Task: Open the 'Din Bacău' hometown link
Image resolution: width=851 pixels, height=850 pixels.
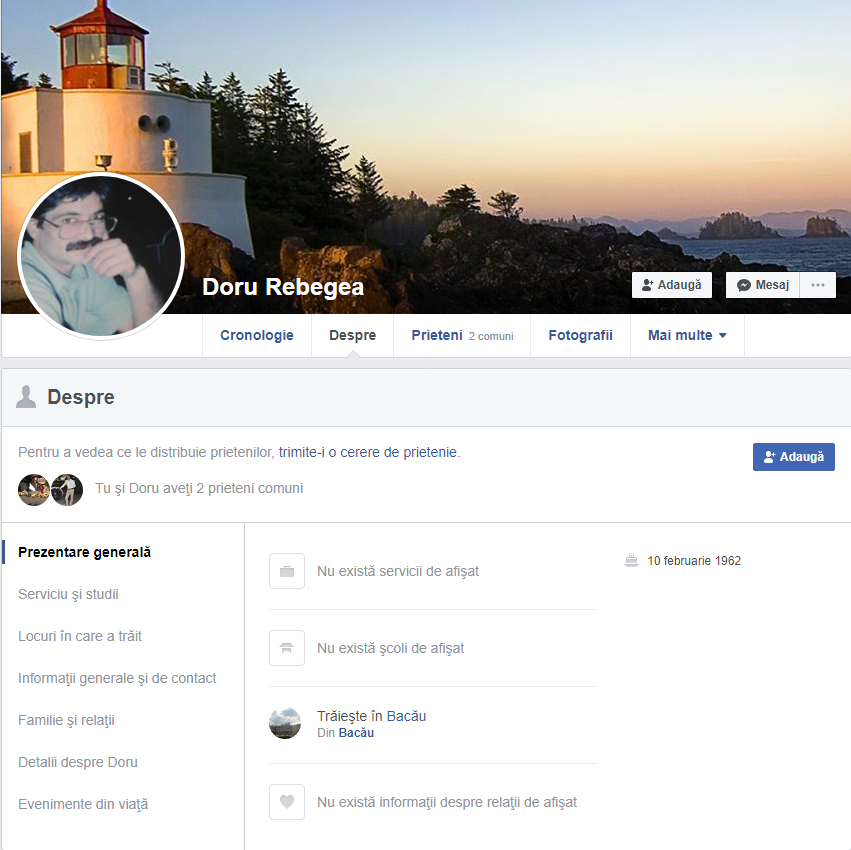Action: click(356, 733)
